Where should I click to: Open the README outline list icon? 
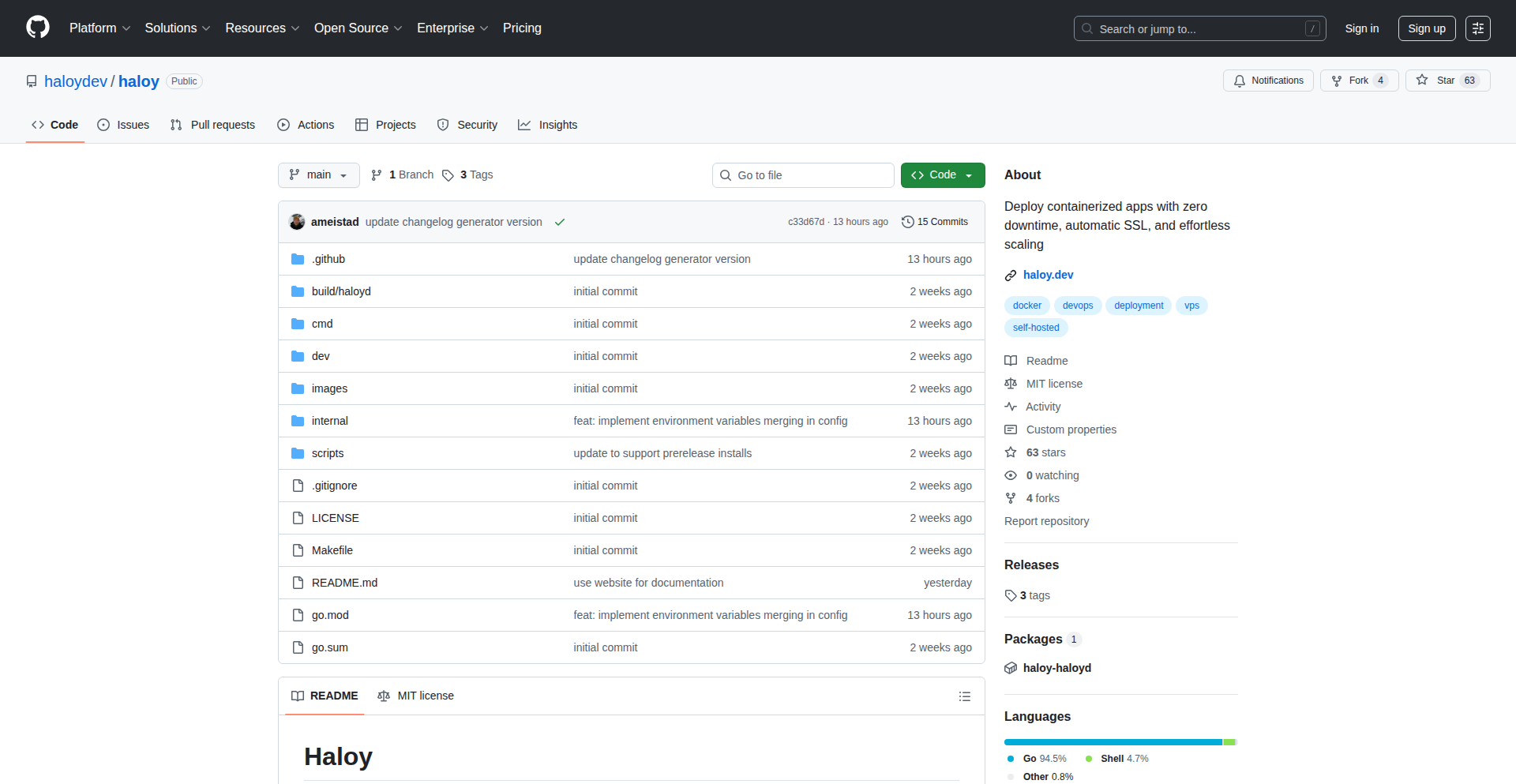tap(964, 696)
